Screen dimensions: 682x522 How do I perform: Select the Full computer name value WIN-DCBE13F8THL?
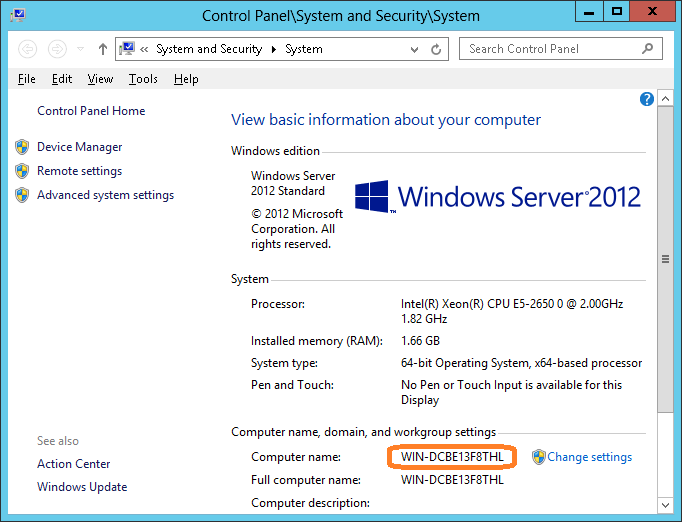(x=452, y=480)
